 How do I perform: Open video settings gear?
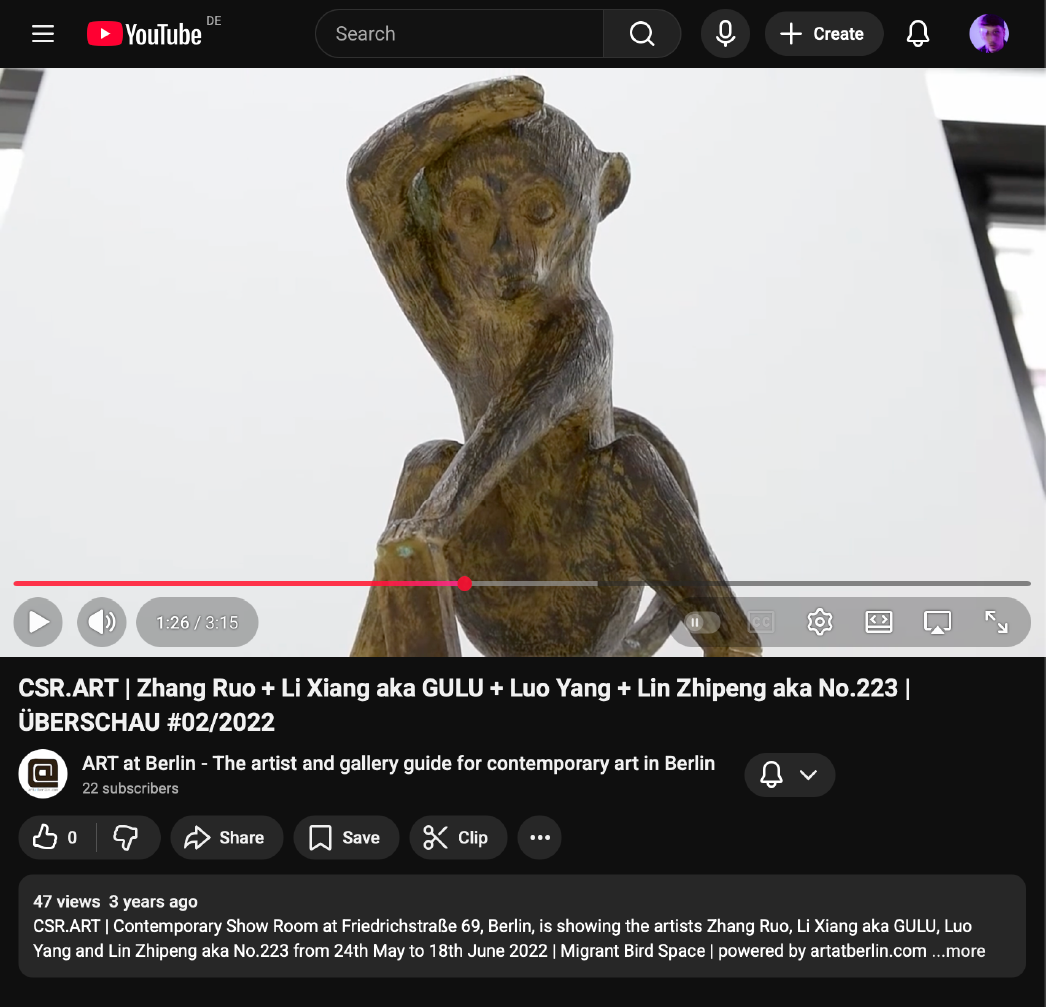tap(820, 622)
